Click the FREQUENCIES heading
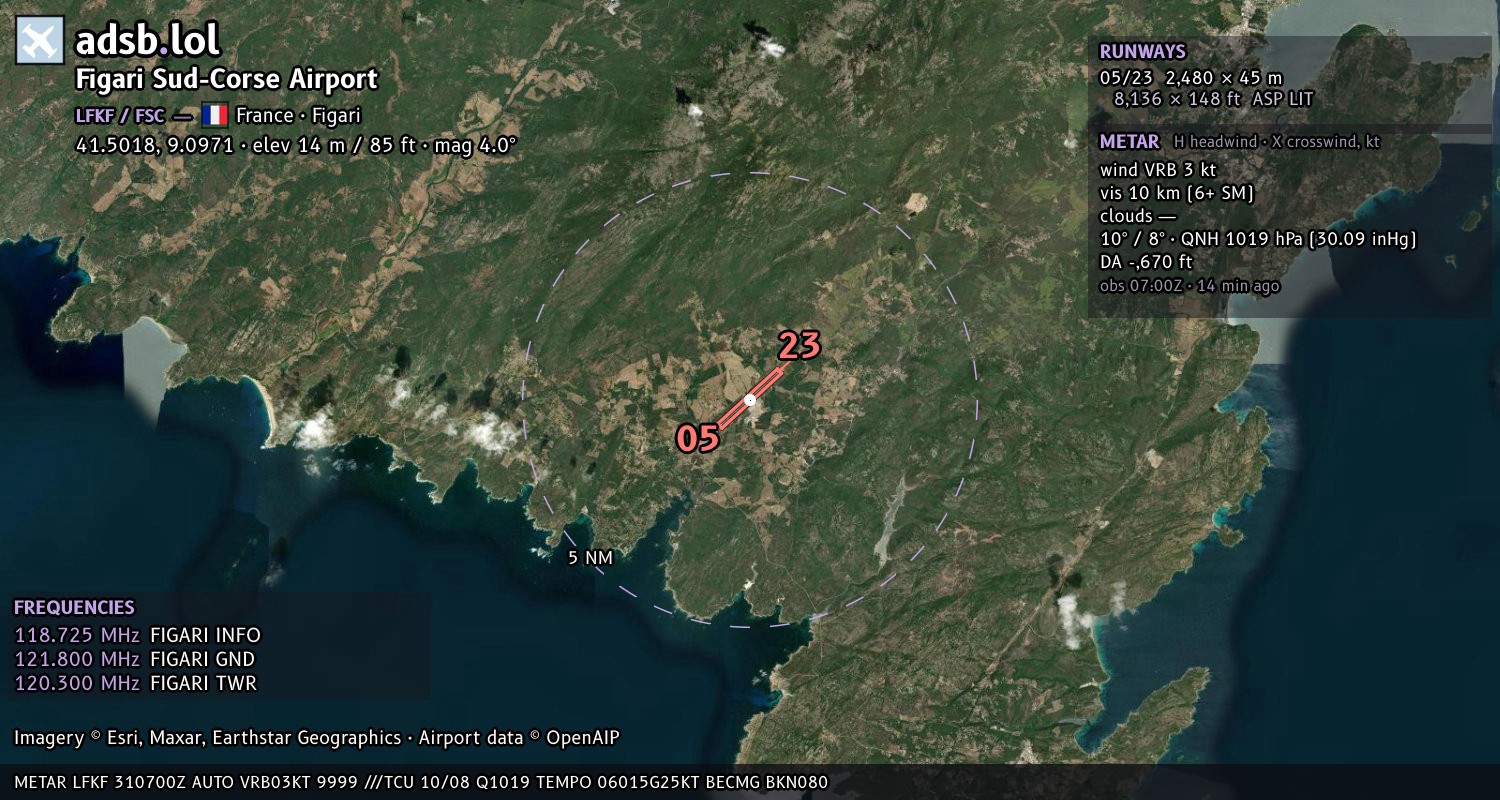 (74, 608)
